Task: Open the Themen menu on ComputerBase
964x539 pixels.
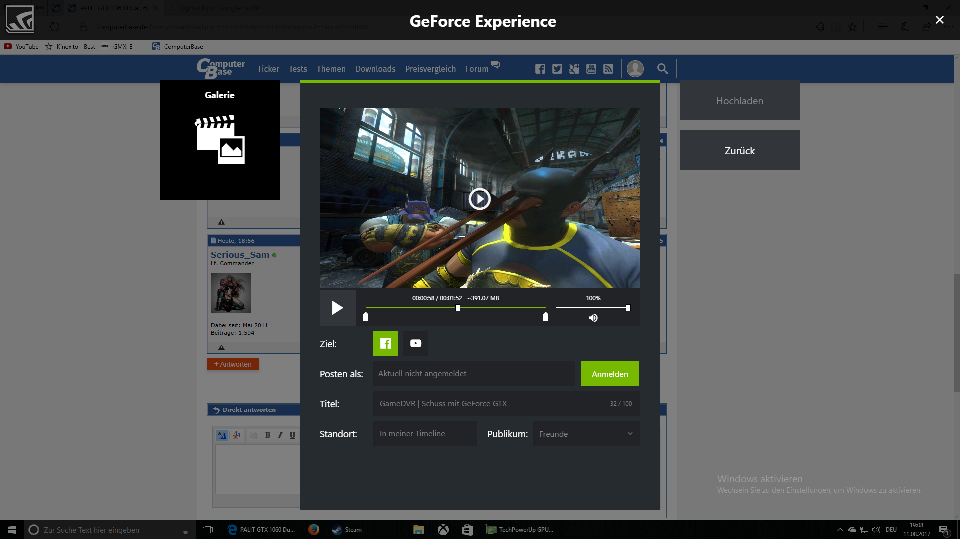Action: [331, 69]
